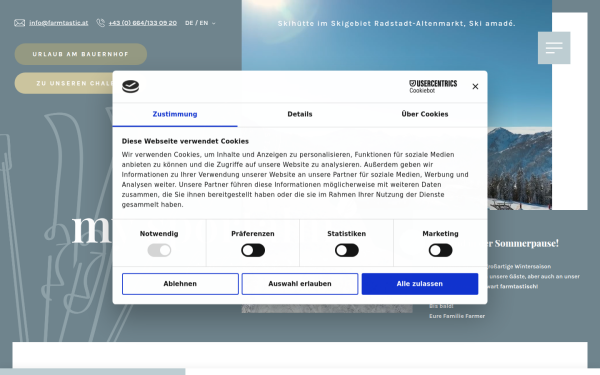Click the Ablehnen button
Viewport: 600px width, 375px height.
coord(180,284)
